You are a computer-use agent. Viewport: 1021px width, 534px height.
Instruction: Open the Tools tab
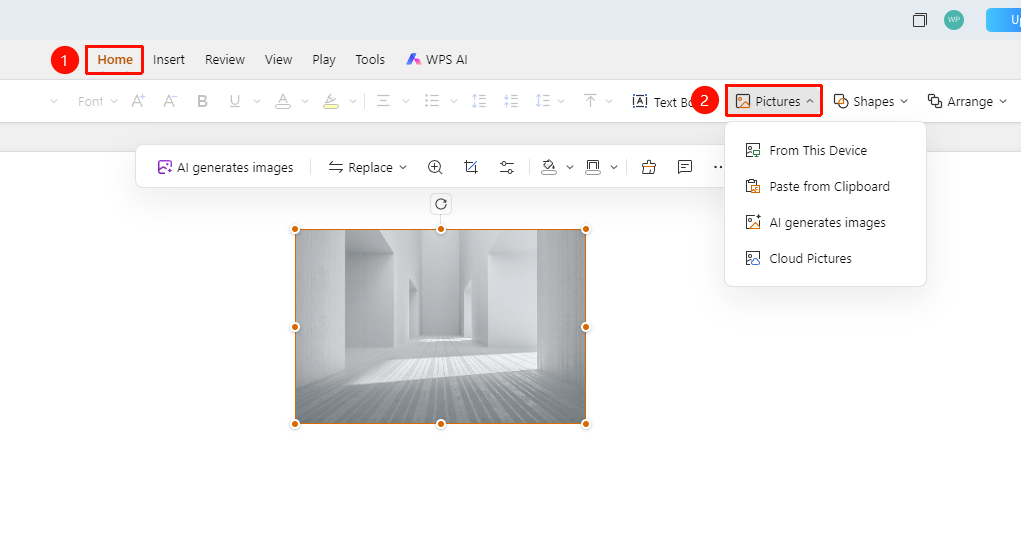coord(370,60)
